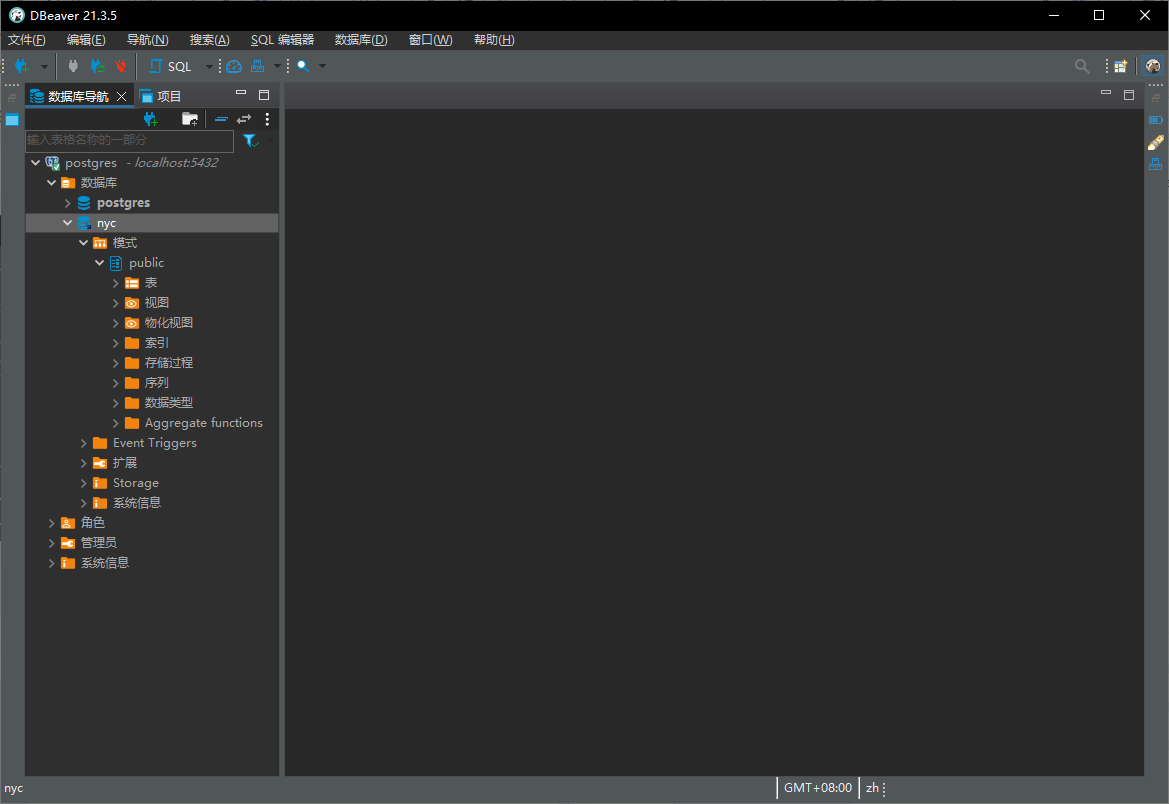Open dropdown arrow next to SQL button
This screenshot has width=1169, height=804.
tap(209, 66)
